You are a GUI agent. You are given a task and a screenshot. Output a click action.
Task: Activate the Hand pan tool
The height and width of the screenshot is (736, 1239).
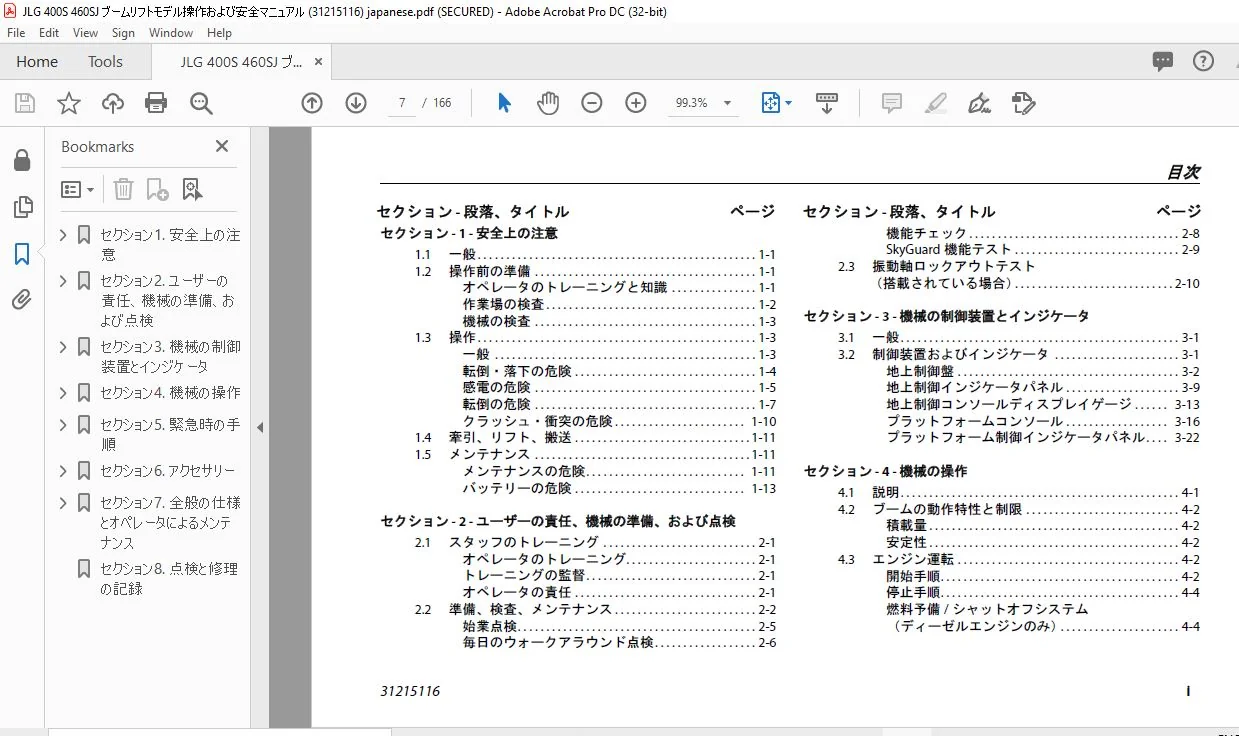tap(548, 103)
